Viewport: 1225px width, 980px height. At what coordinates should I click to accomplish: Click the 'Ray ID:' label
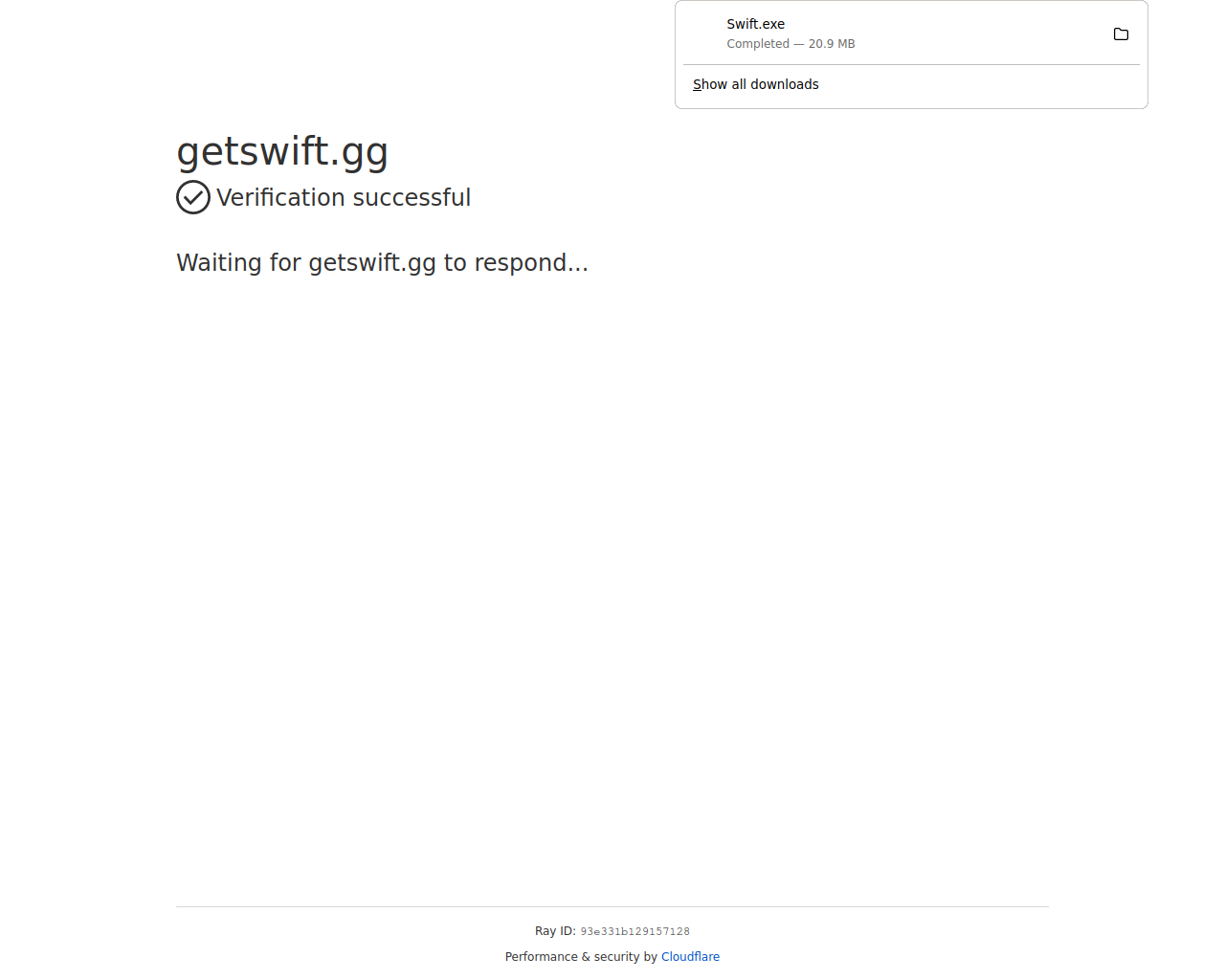[555, 931]
